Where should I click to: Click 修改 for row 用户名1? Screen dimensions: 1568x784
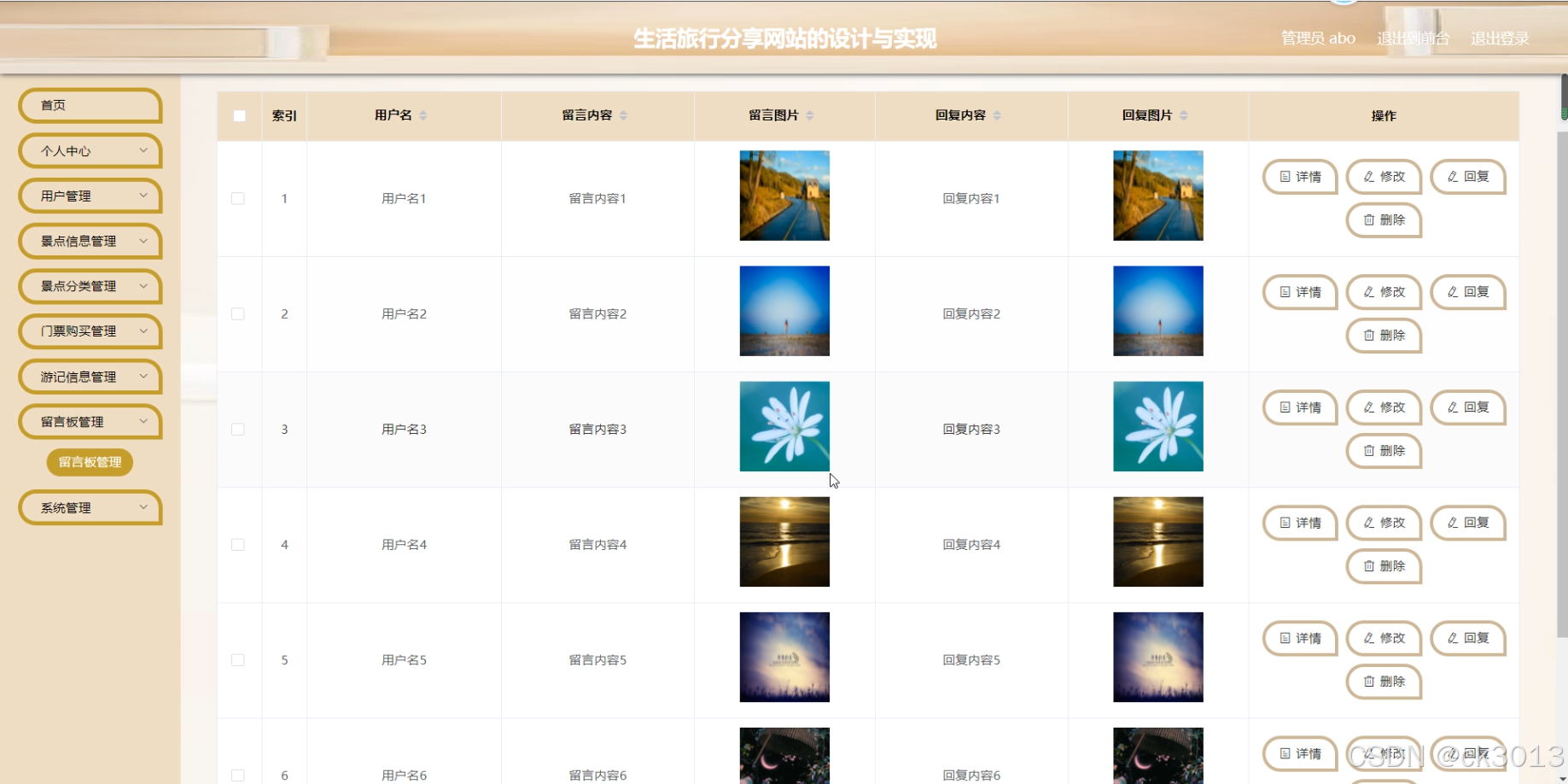[1384, 177]
